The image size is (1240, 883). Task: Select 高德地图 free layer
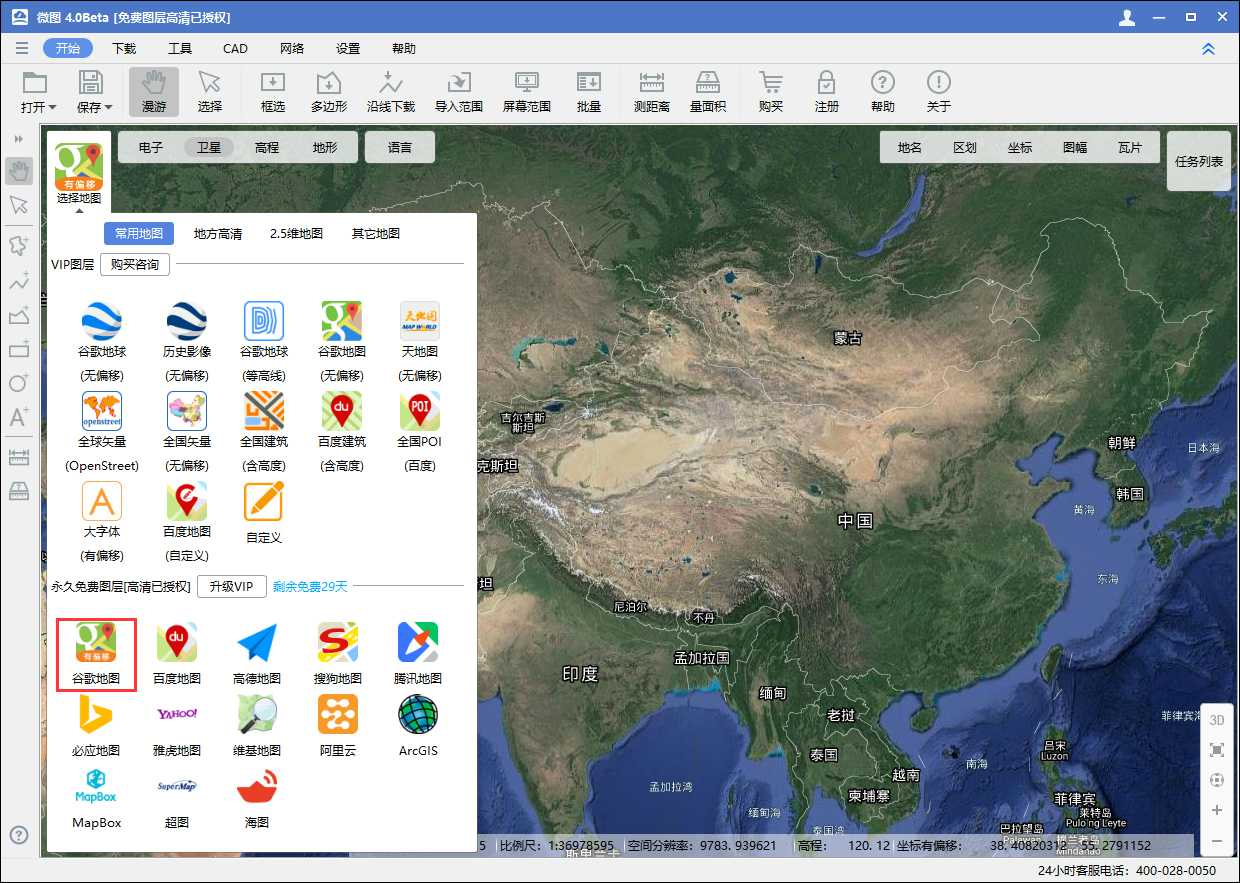tap(257, 654)
